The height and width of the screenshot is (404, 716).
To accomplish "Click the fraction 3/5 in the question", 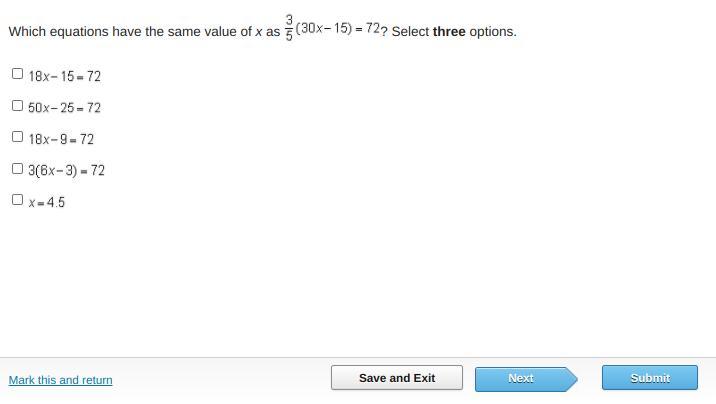I will click(289, 28).
